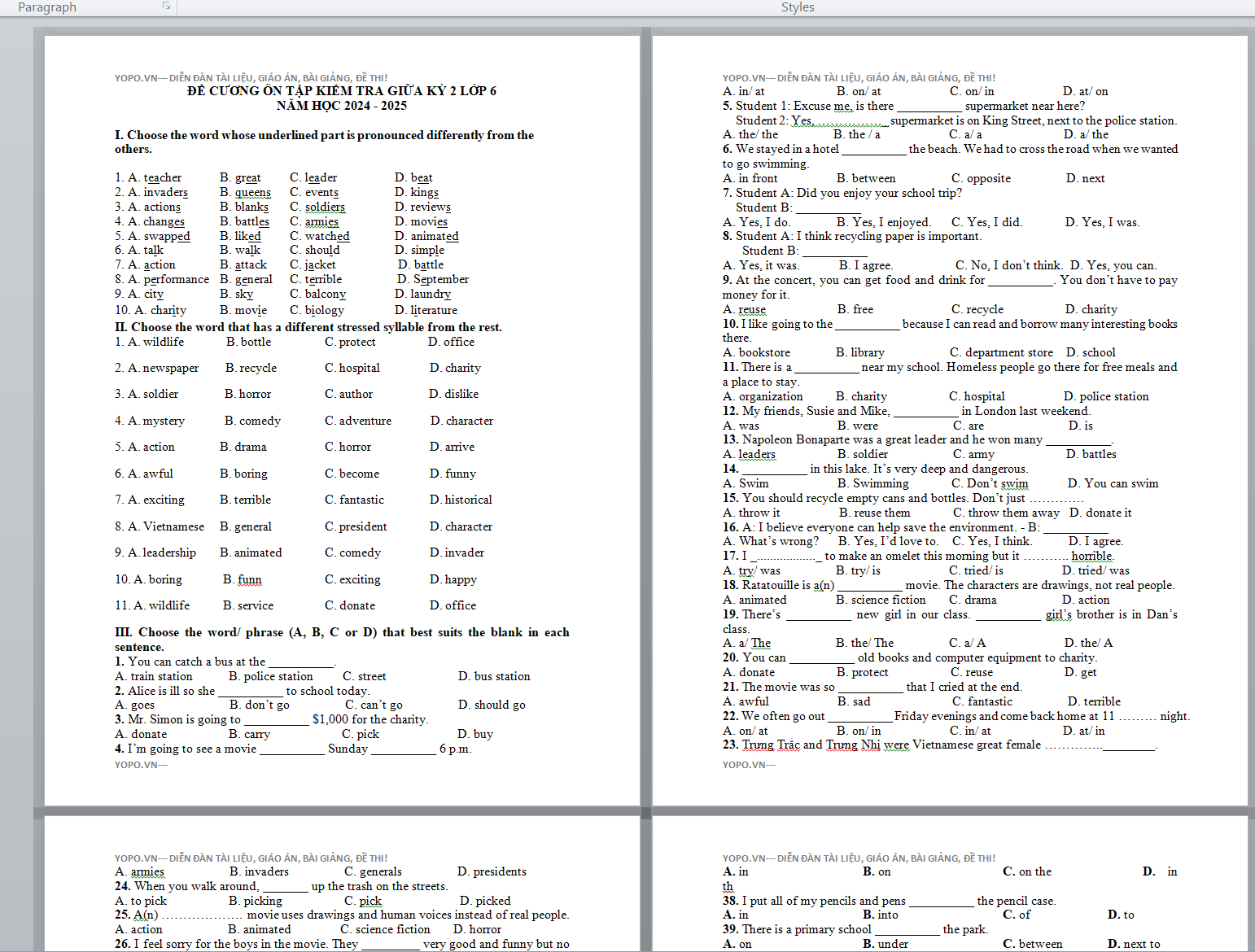Click the underlined word queens
The height and width of the screenshot is (952, 1255).
[252, 192]
